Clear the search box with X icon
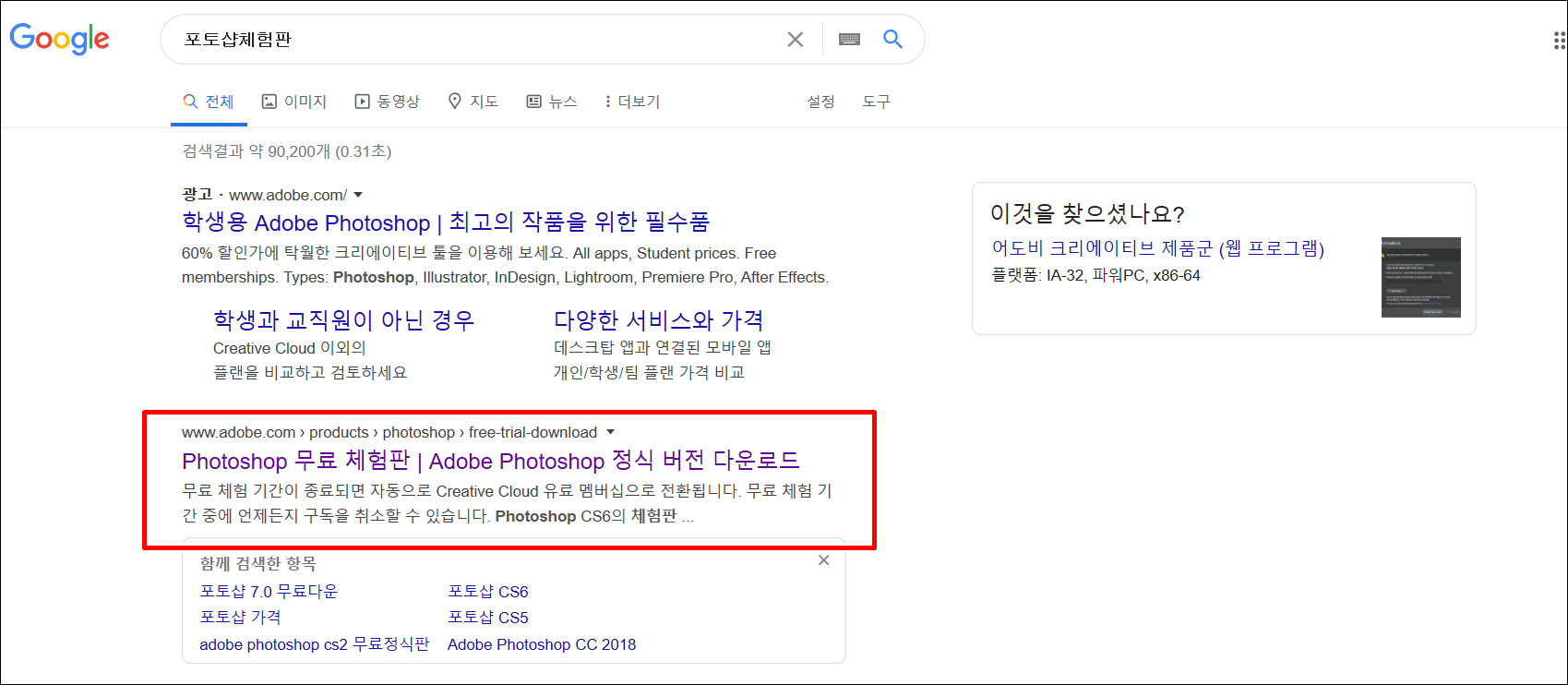Viewport: 1568px width, 685px height. click(795, 40)
